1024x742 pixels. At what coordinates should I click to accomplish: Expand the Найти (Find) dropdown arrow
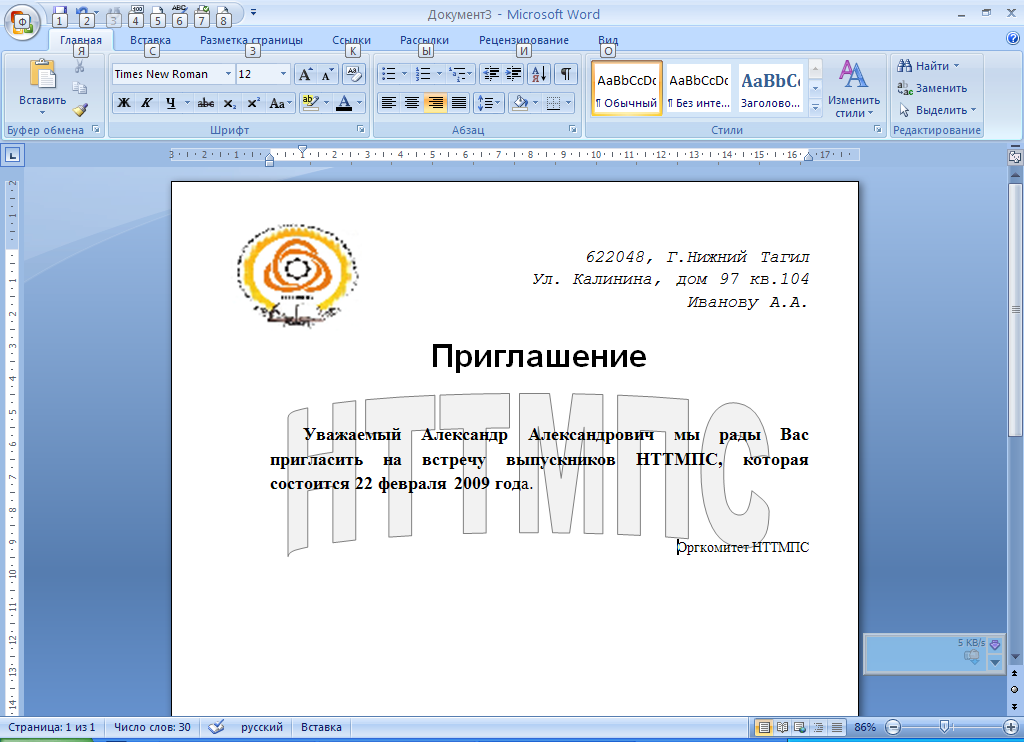pyautogui.click(x=956, y=66)
